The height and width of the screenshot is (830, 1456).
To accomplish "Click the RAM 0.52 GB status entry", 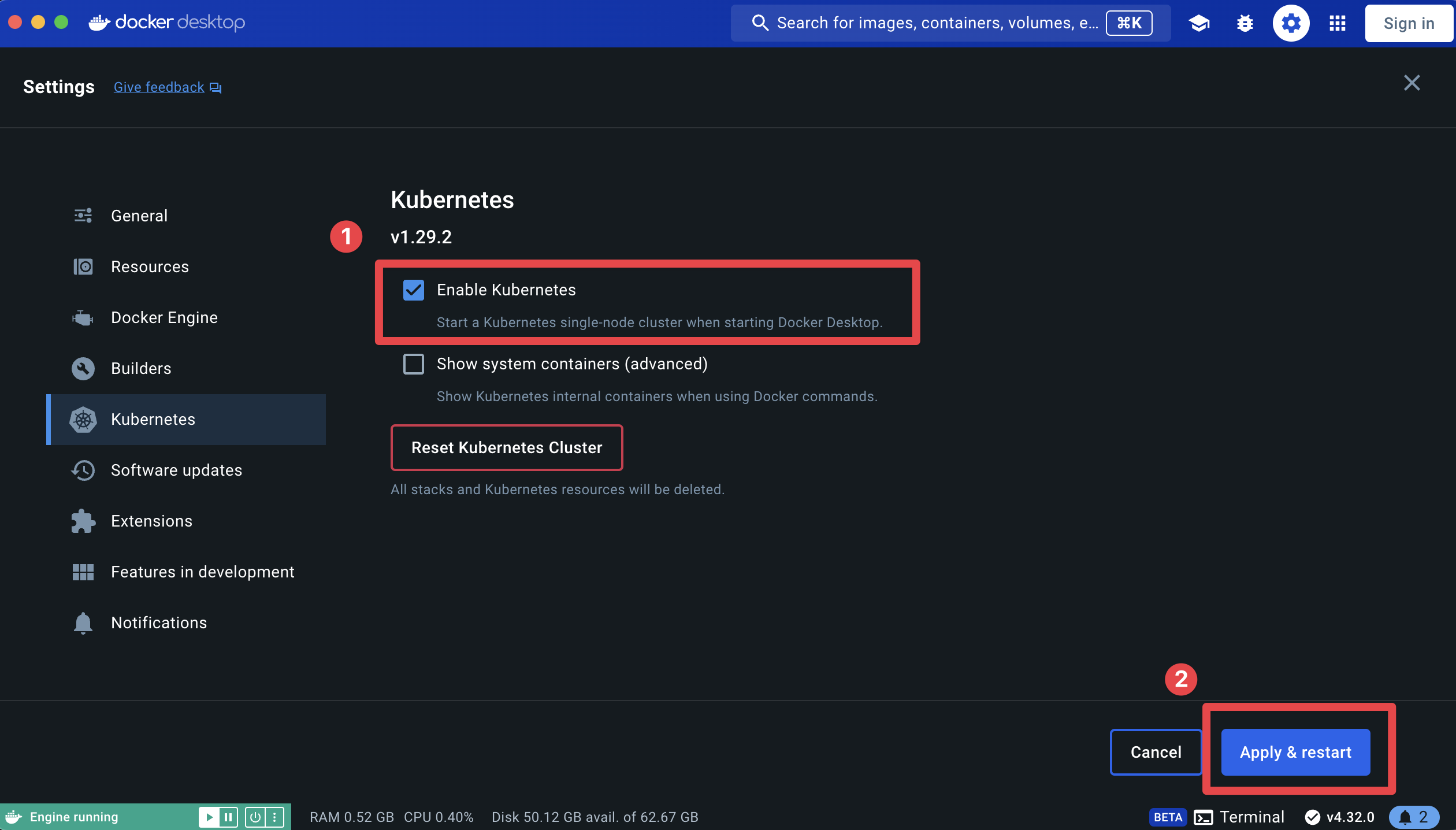I will [352, 817].
